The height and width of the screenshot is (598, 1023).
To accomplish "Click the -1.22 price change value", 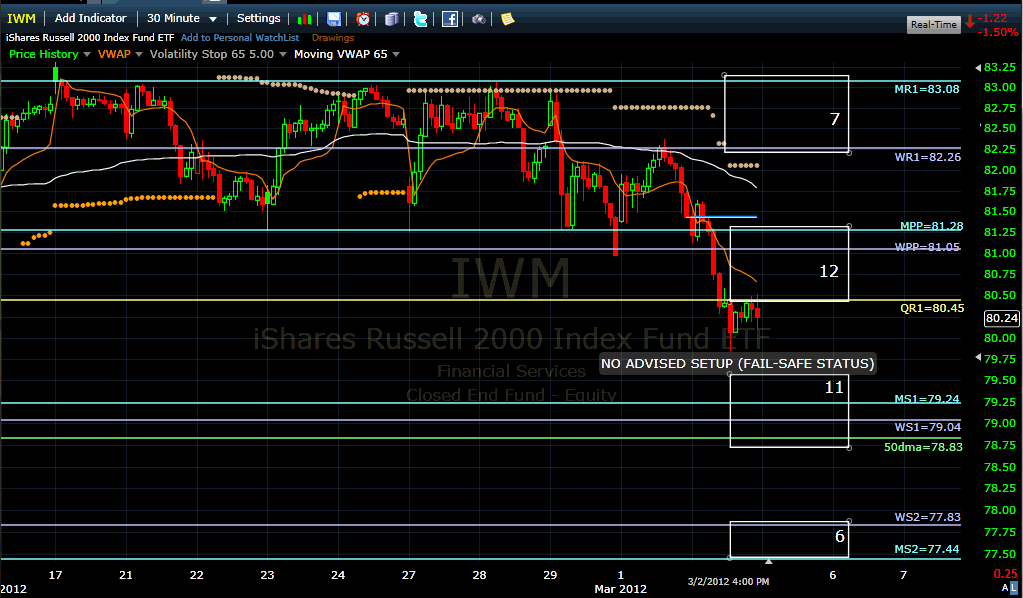I will point(993,18).
